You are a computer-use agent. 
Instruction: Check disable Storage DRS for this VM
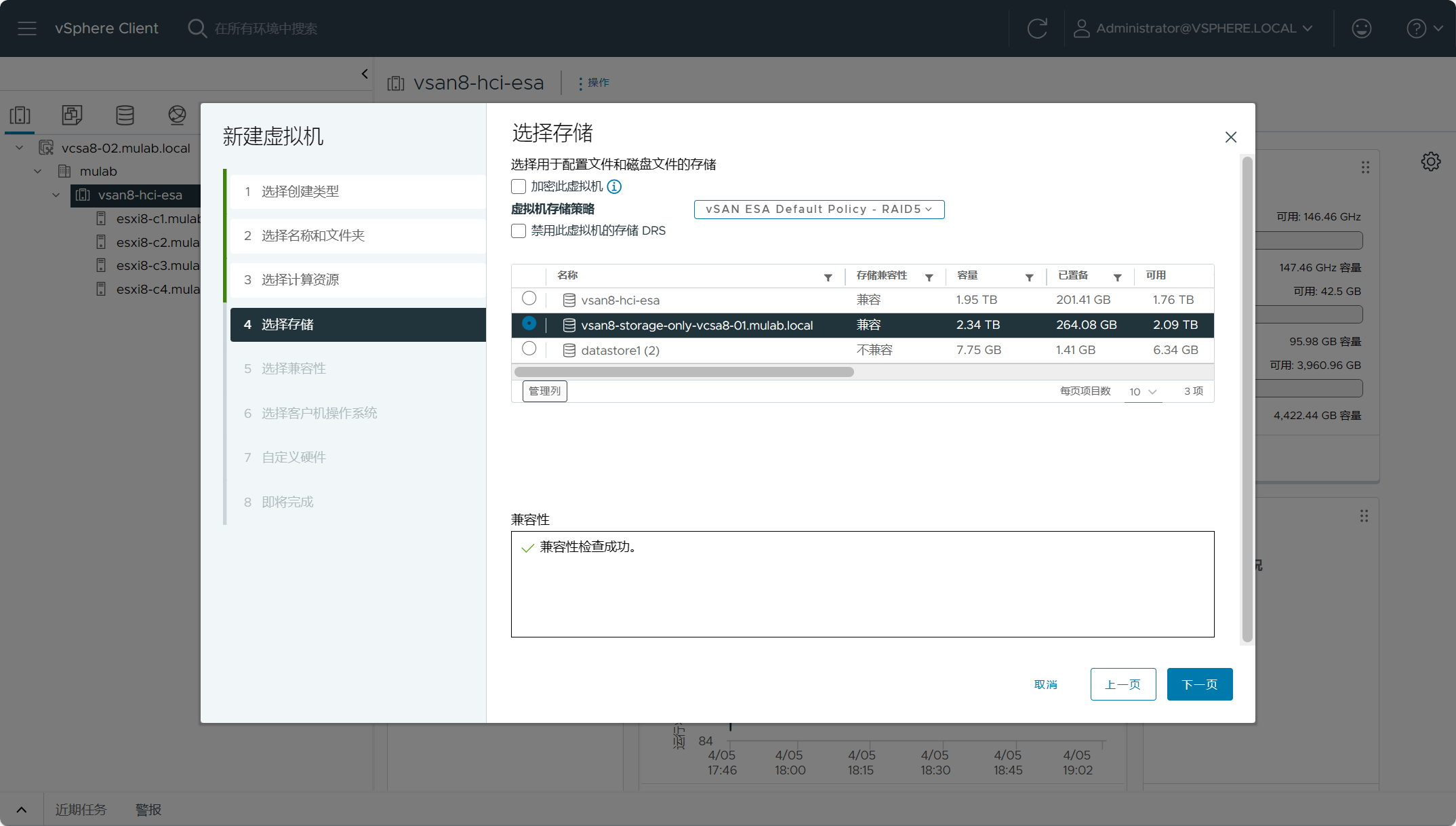point(519,231)
